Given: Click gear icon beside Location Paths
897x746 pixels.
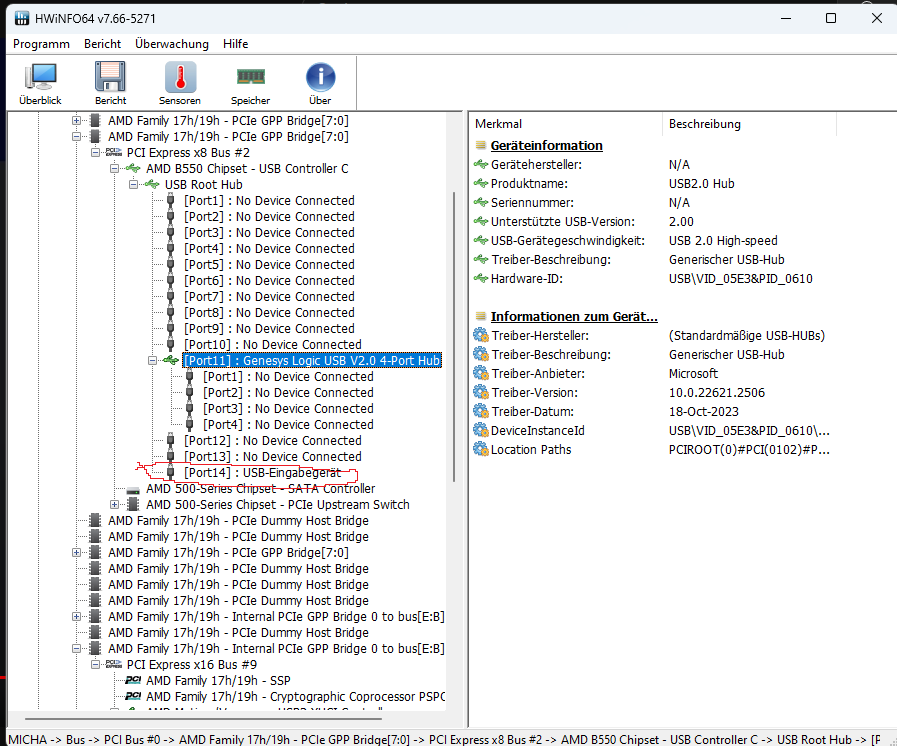Looking at the screenshot, I should (x=481, y=449).
